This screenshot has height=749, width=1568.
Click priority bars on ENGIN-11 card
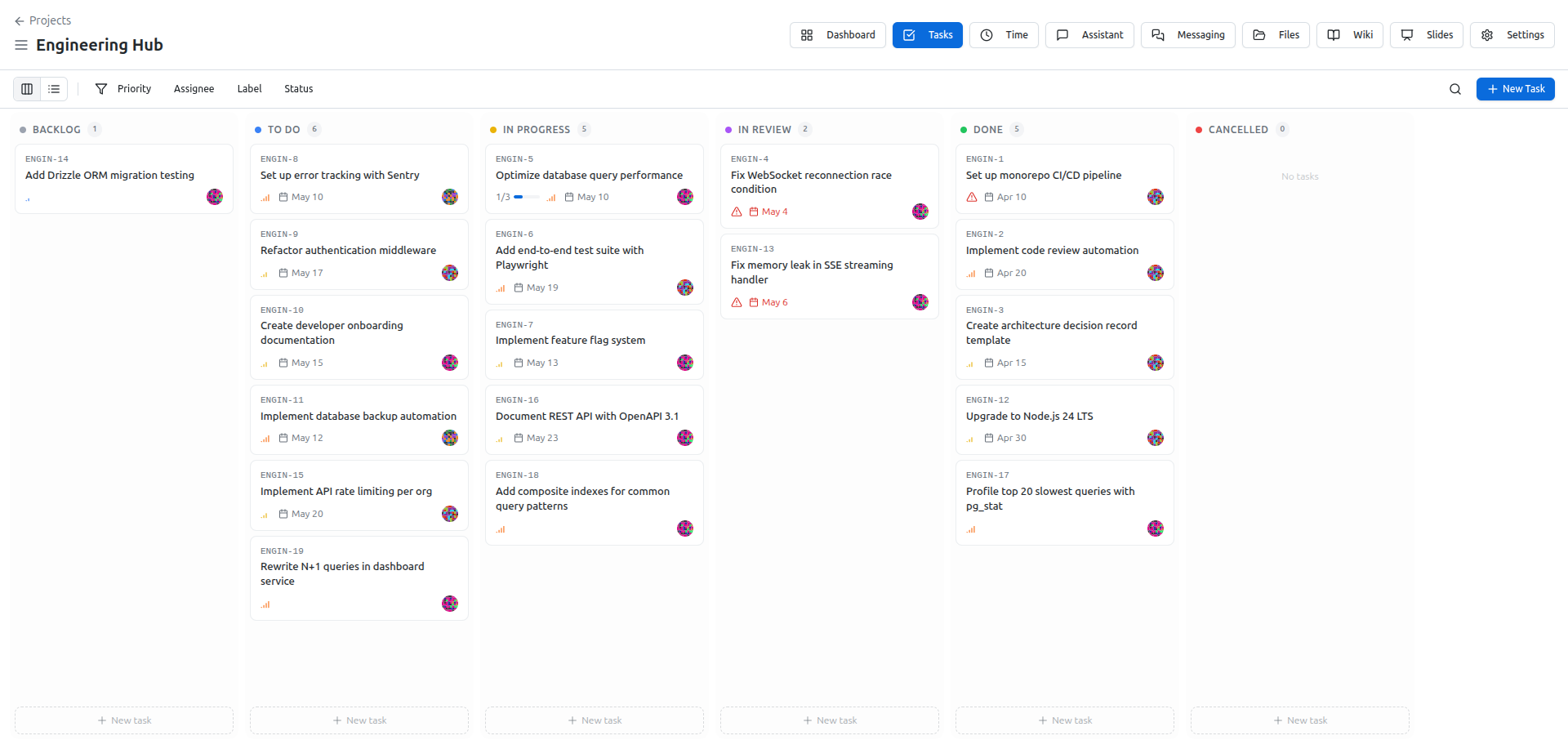265,439
